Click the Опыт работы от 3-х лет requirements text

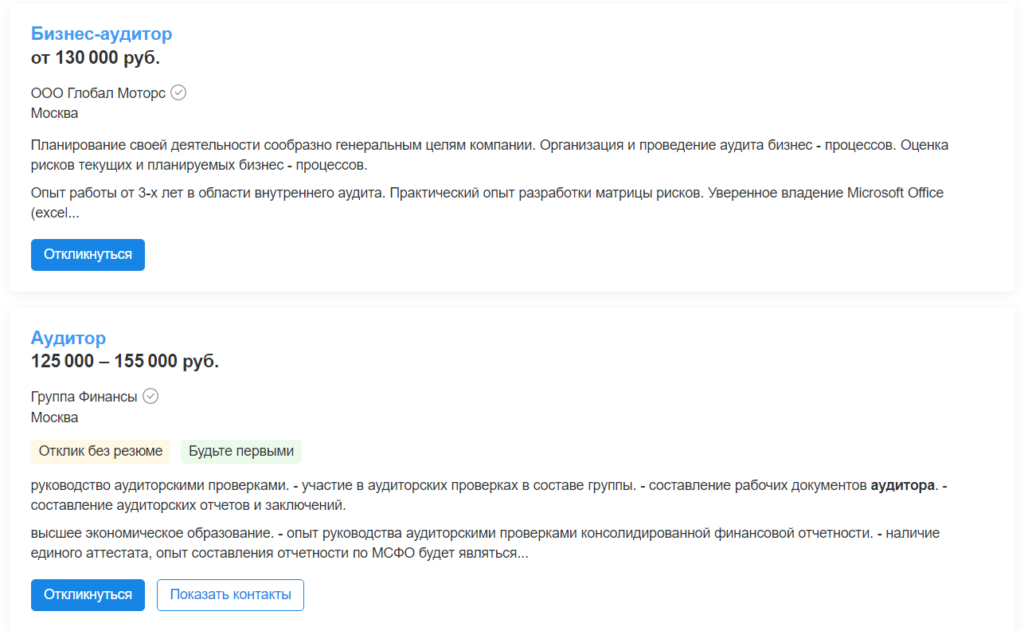487,202
